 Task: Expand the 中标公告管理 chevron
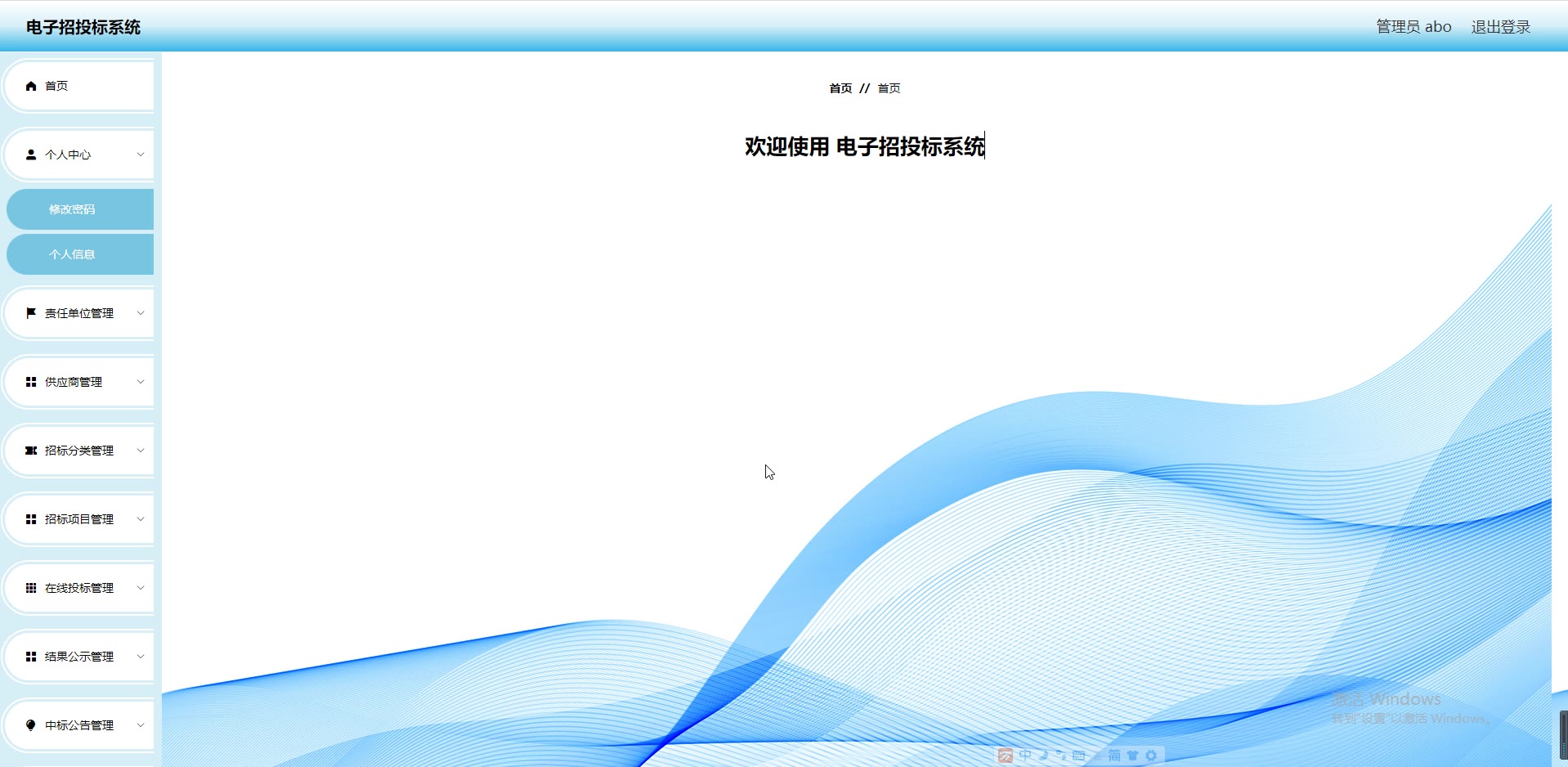(x=141, y=725)
